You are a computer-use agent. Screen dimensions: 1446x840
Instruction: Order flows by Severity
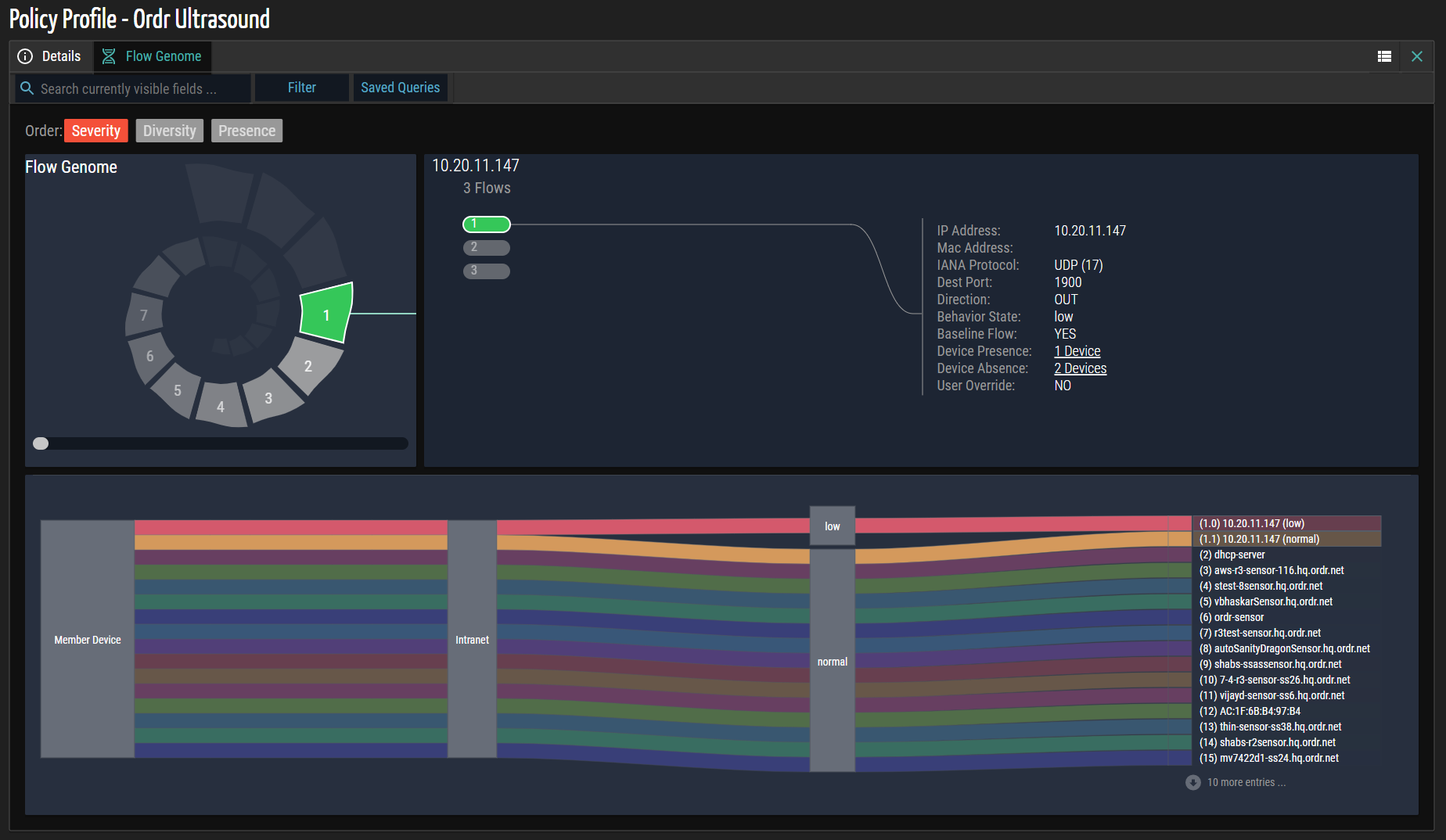95,131
